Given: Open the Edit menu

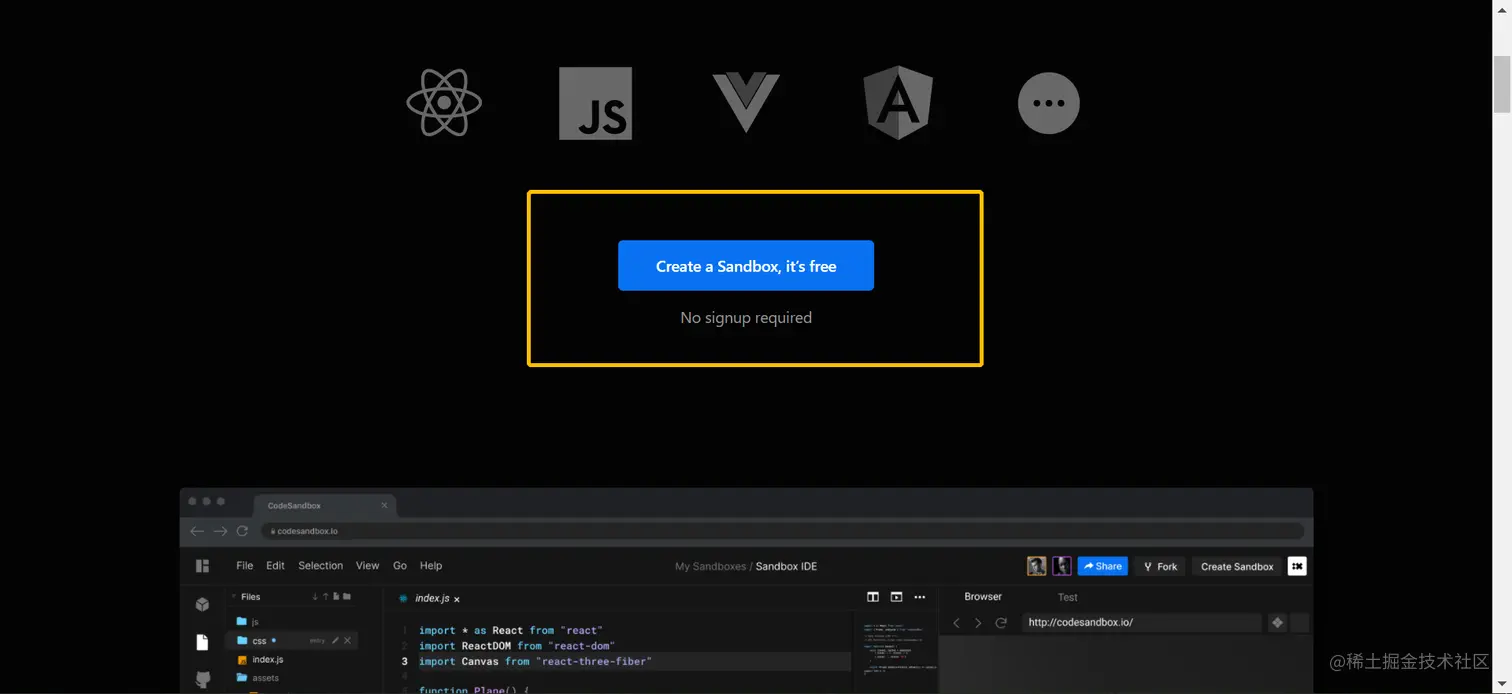Looking at the screenshot, I should tap(275, 566).
